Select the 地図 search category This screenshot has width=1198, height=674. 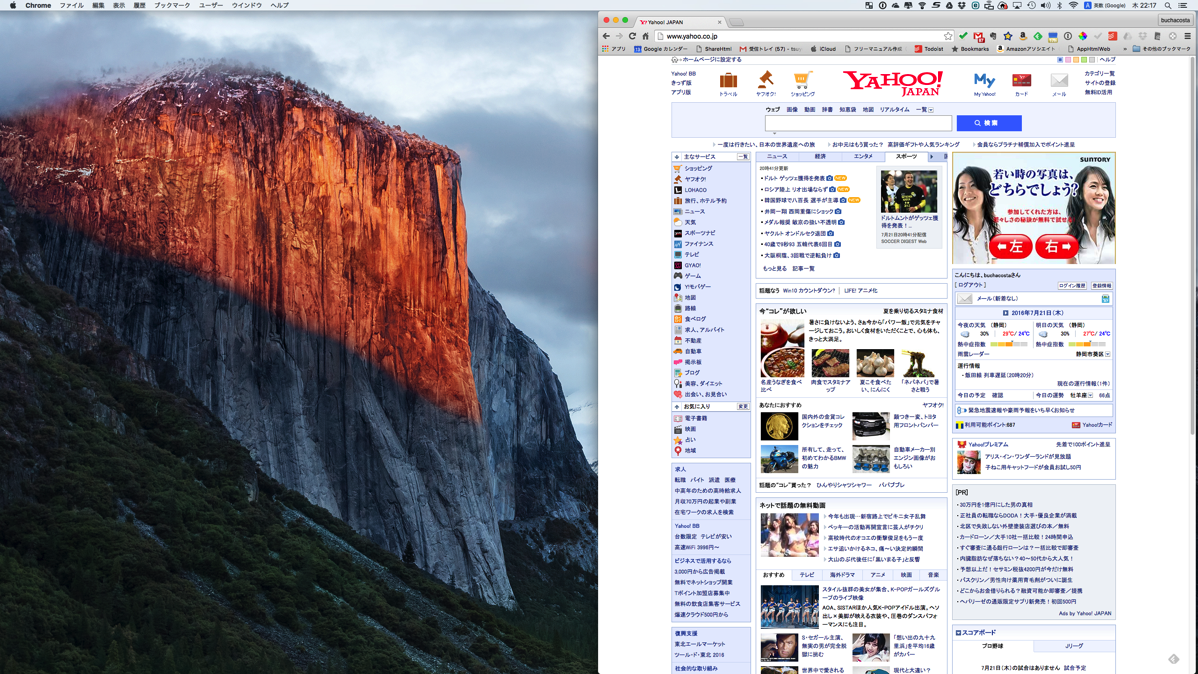(868, 109)
